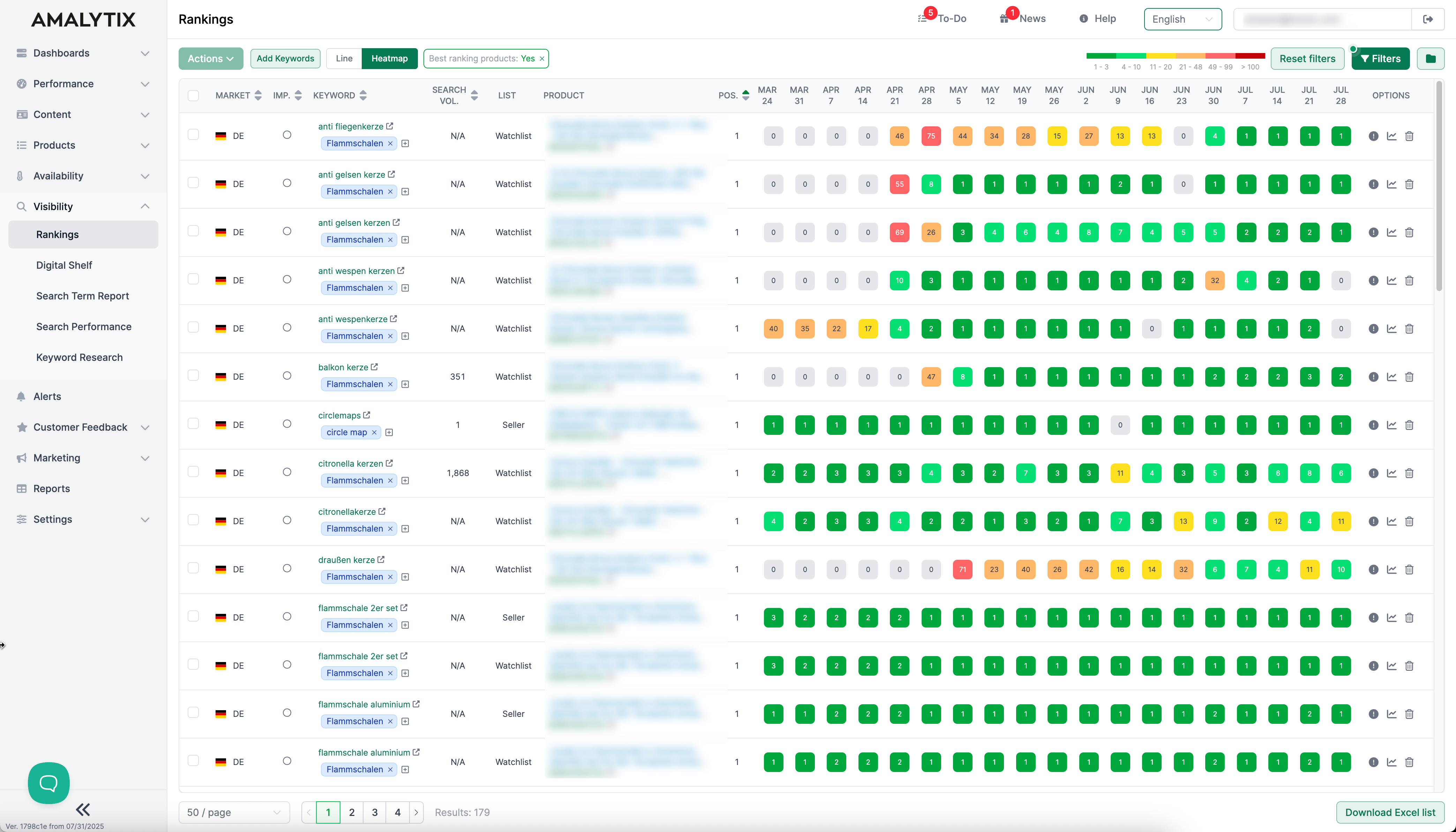Check the checkbox for citronella kerzen row
This screenshot has height=832, width=1456.
click(x=194, y=472)
